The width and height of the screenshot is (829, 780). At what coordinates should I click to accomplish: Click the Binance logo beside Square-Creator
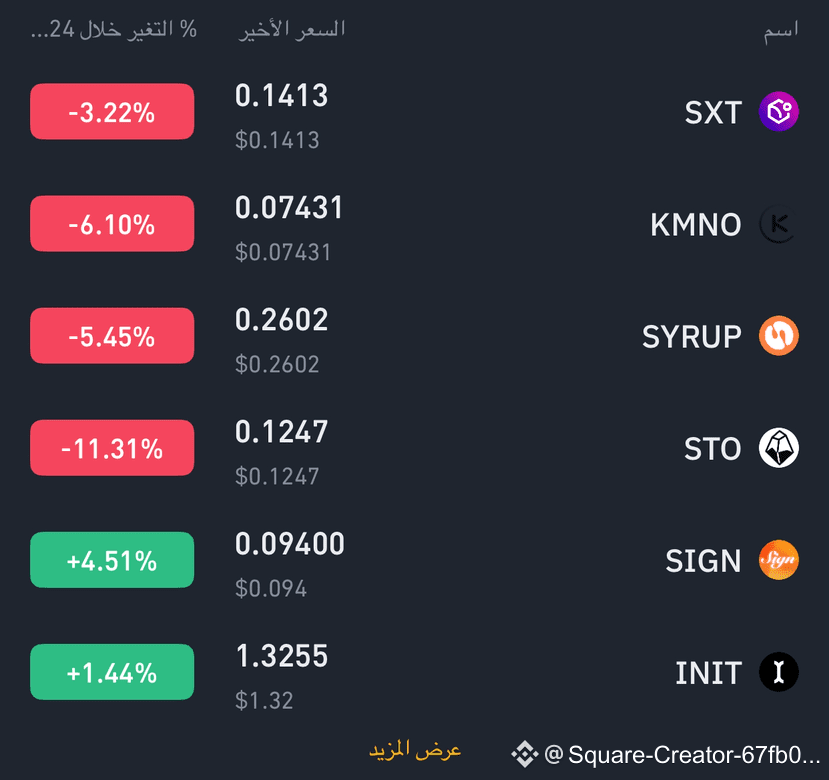tap(524, 754)
